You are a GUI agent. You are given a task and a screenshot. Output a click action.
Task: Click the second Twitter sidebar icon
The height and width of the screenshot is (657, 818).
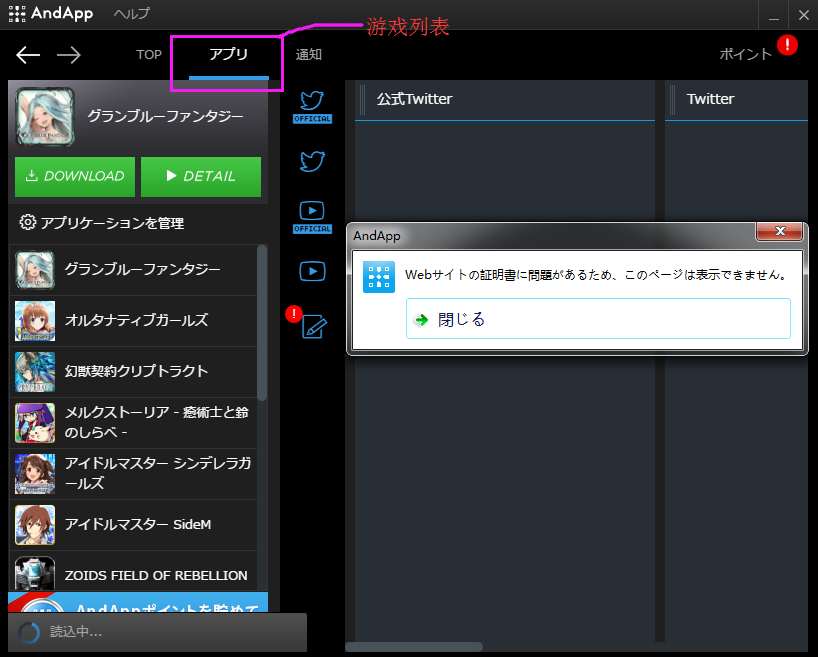(312, 161)
